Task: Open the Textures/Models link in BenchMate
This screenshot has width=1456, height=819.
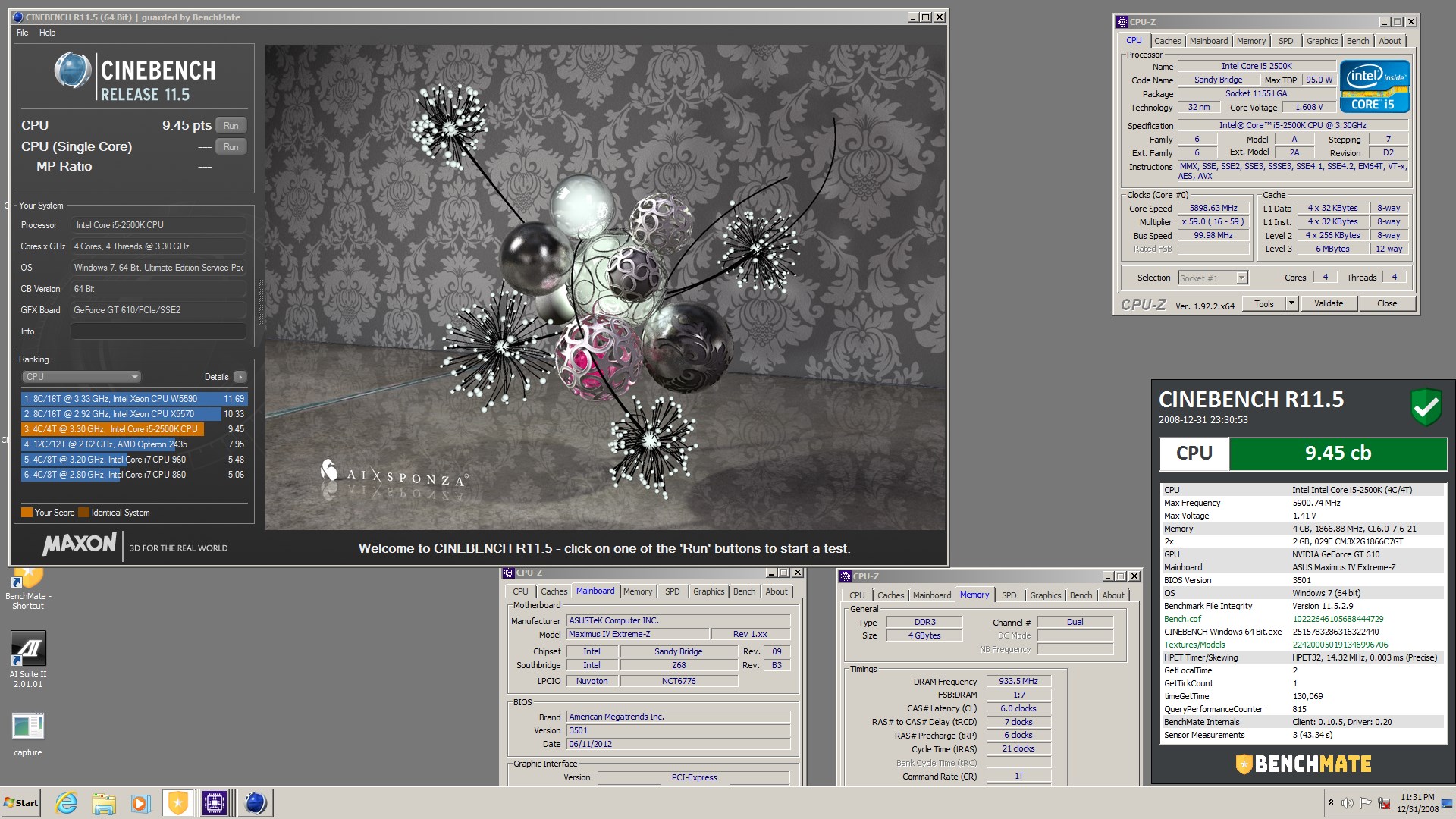Action: tap(1194, 645)
